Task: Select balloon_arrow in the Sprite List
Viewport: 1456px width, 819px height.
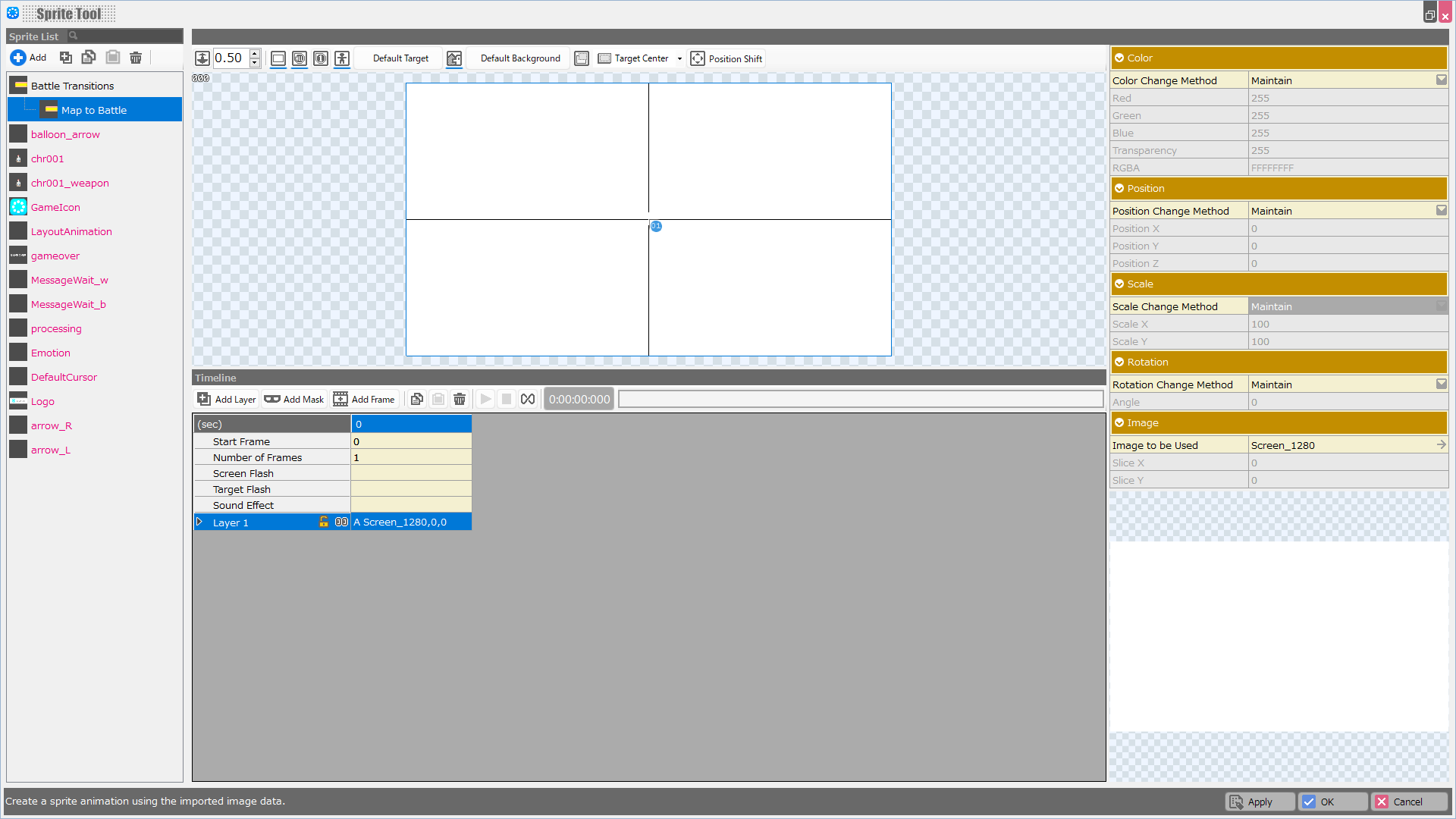Action: [65, 134]
